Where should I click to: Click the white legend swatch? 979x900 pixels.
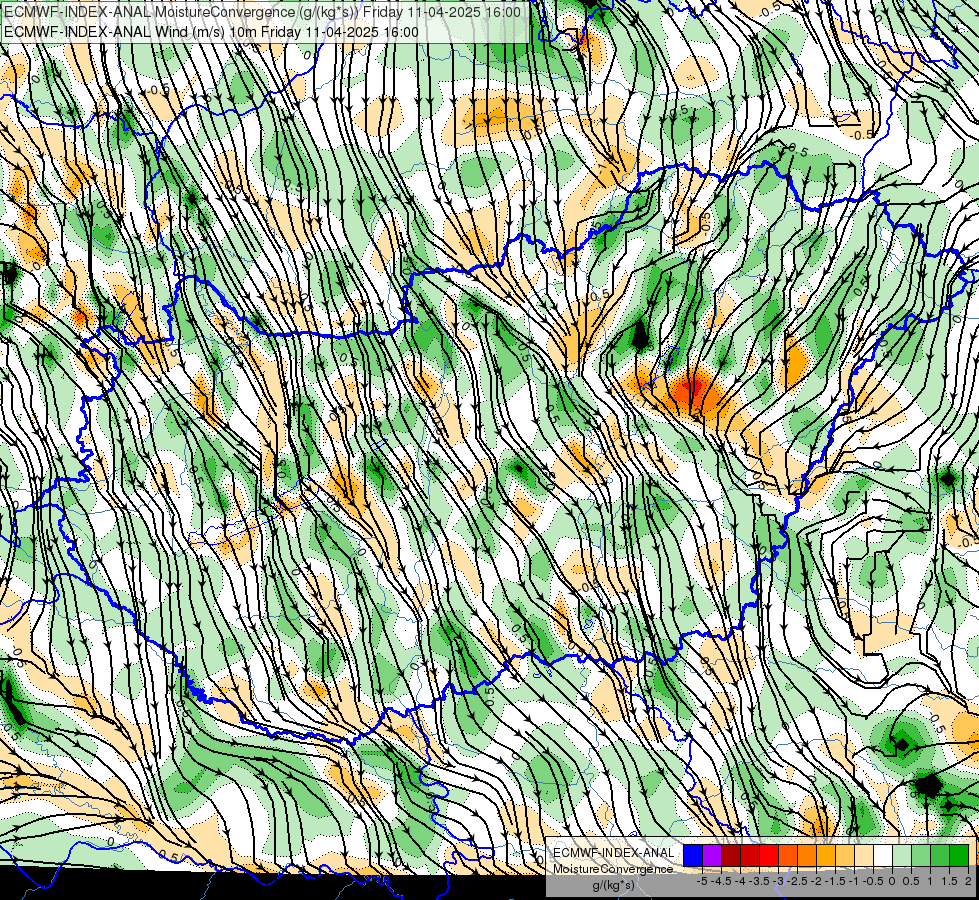tap(883, 855)
